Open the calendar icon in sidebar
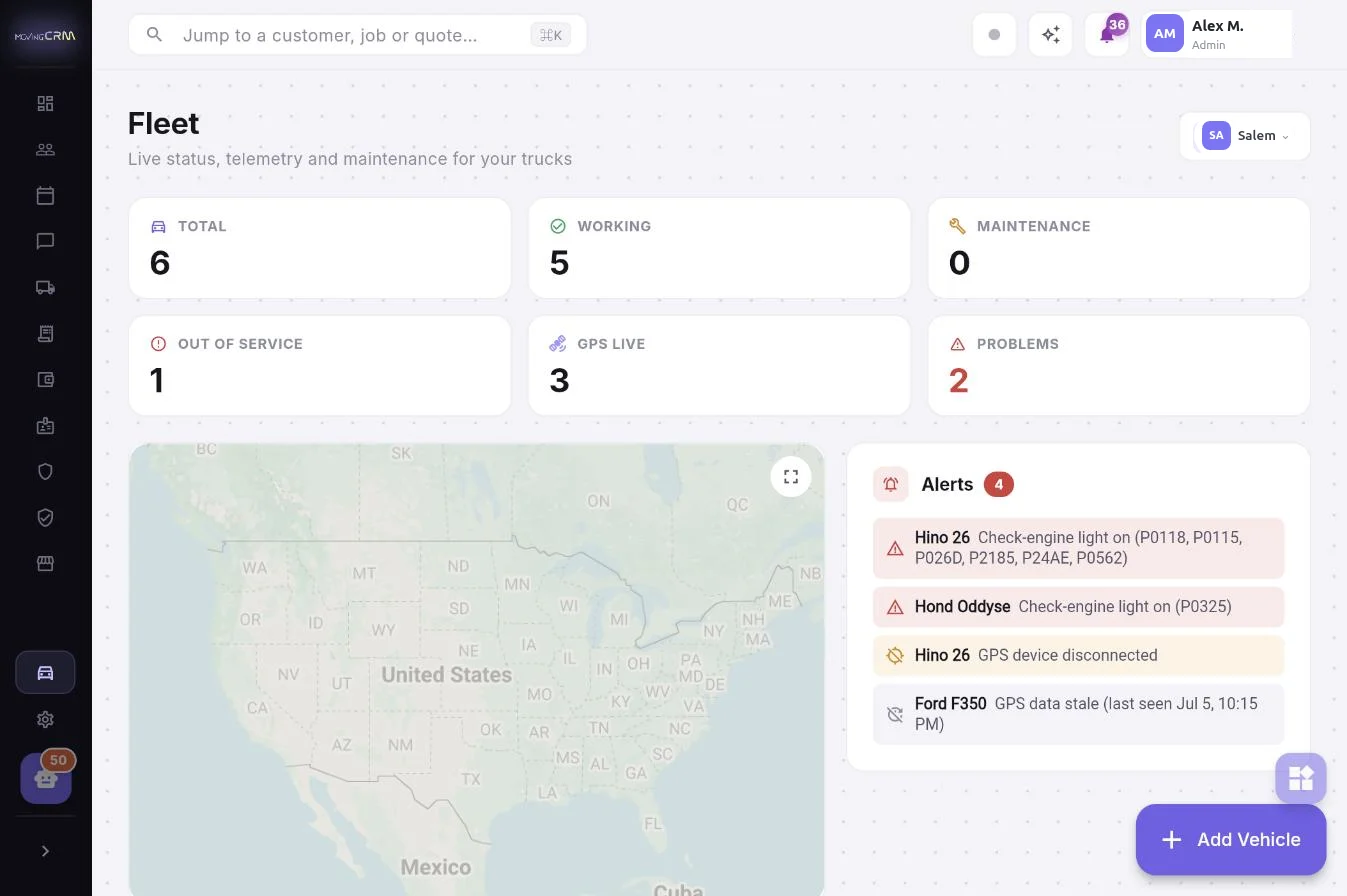Image resolution: width=1347 pixels, height=896 pixels. pos(45,196)
